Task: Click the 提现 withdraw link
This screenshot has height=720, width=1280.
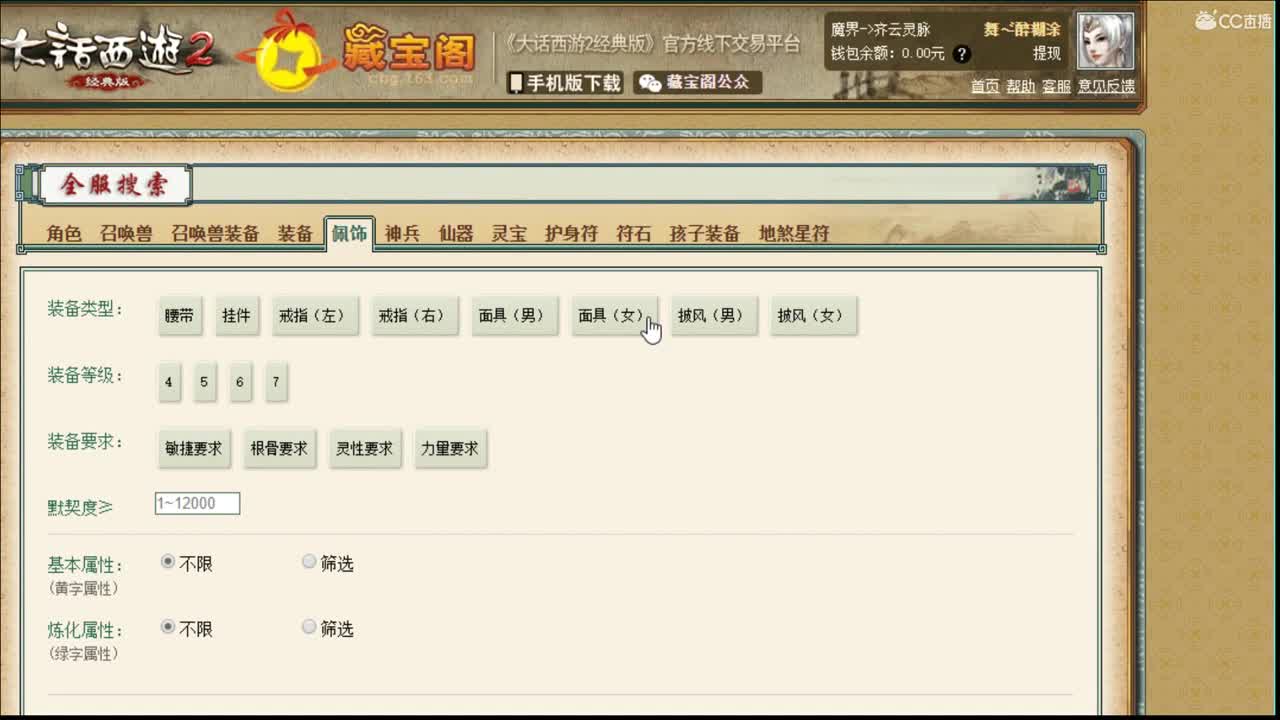Action: point(1047,54)
